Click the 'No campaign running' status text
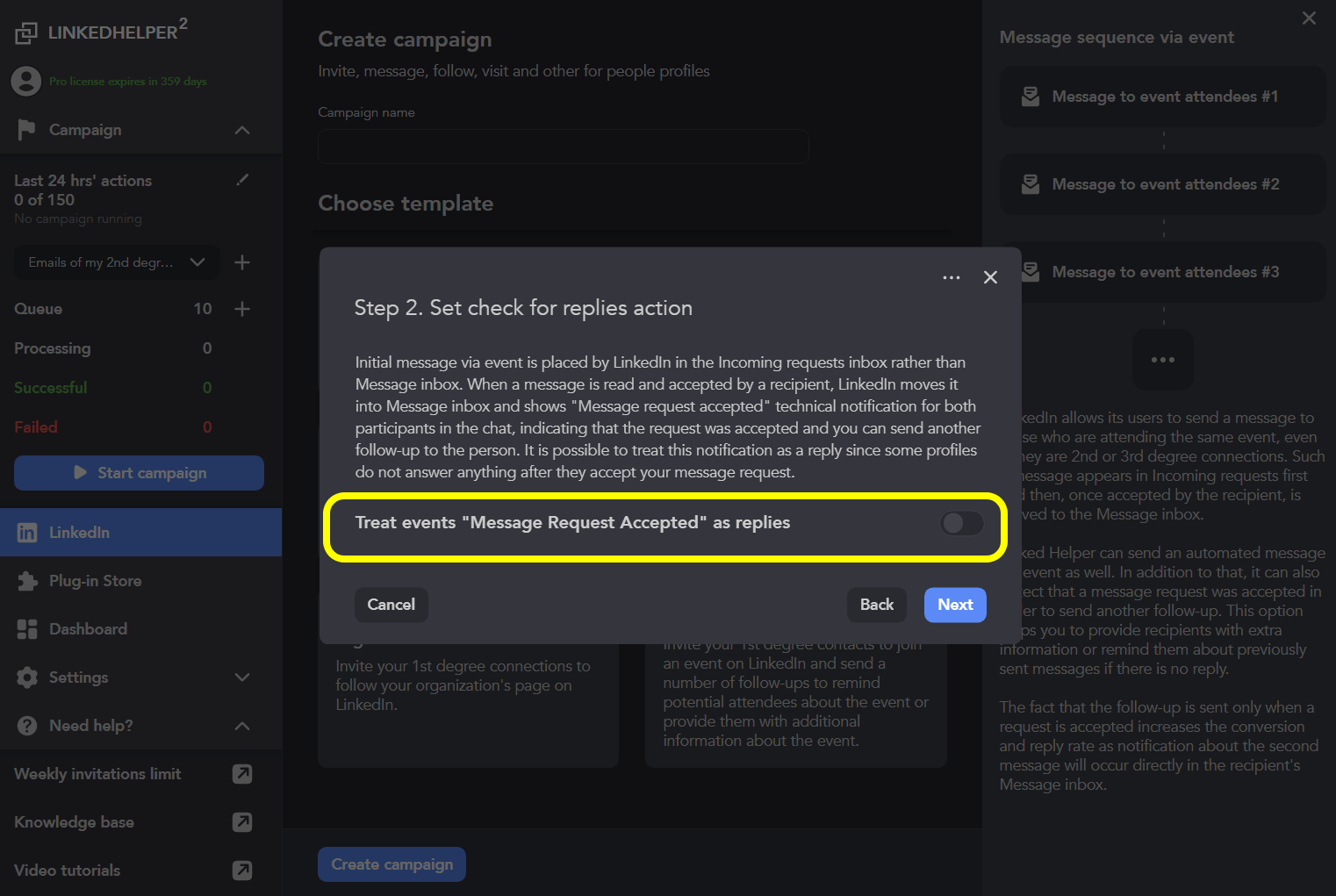This screenshot has height=896, width=1336. 78,219
